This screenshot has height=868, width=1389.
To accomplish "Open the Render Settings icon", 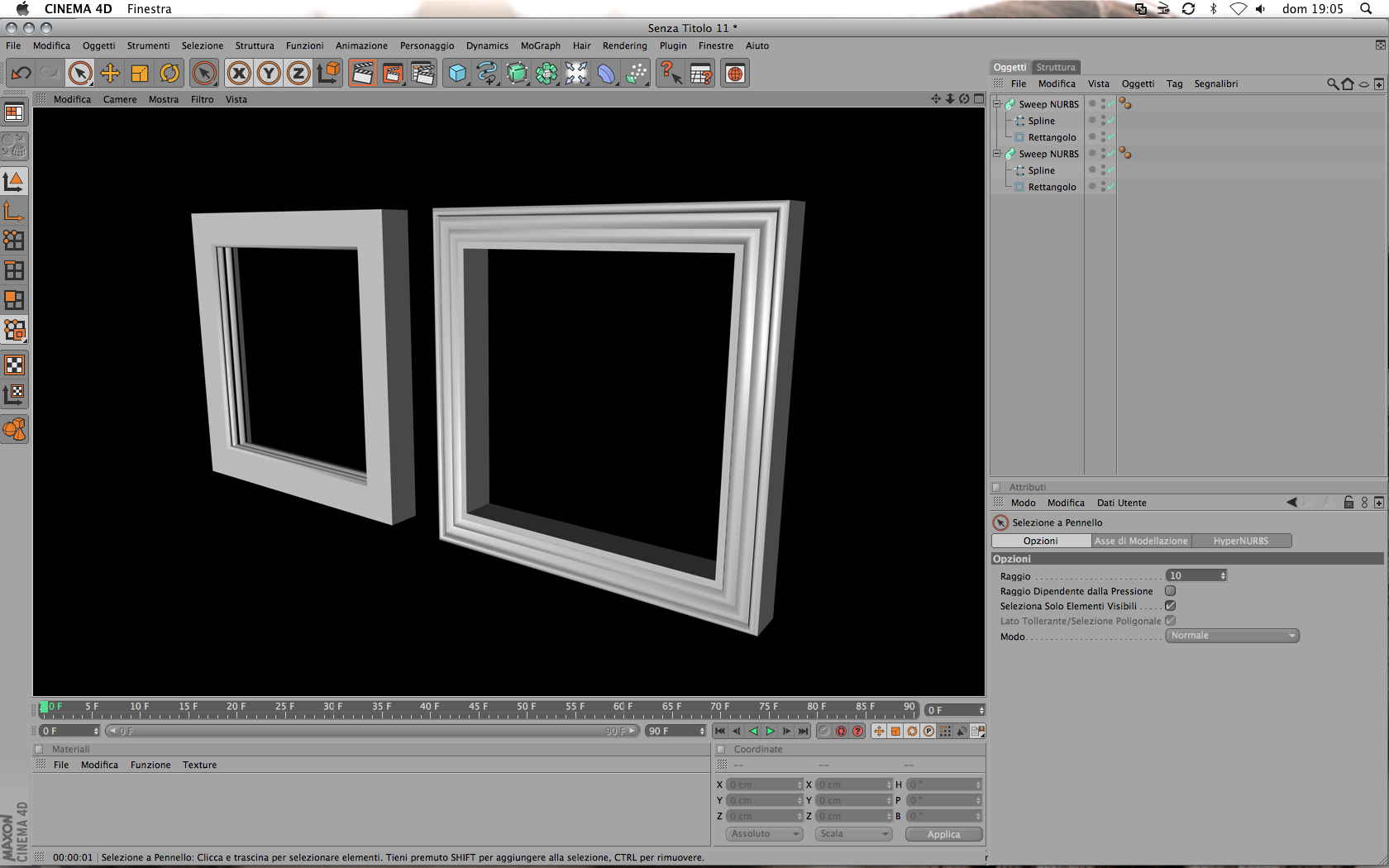I will pos(422,74).
